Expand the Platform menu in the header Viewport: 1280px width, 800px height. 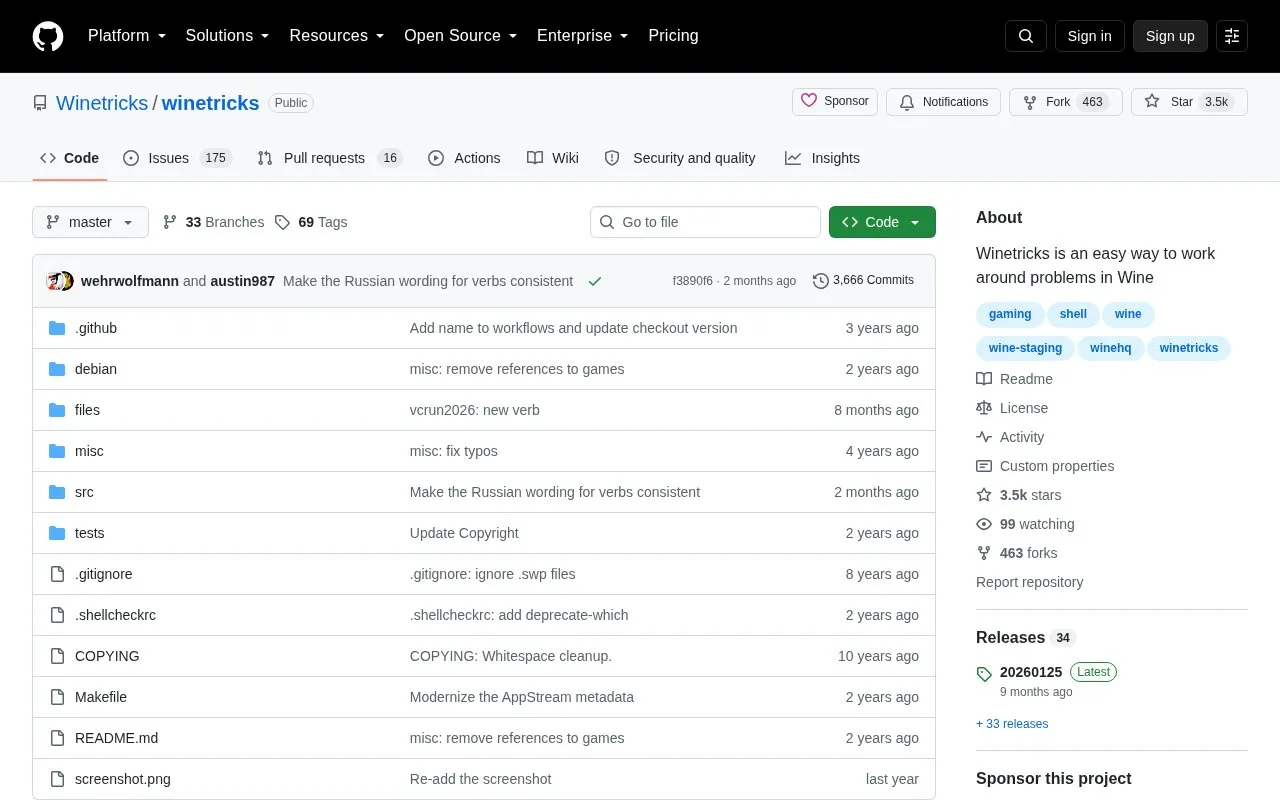(x=127, y=36)
